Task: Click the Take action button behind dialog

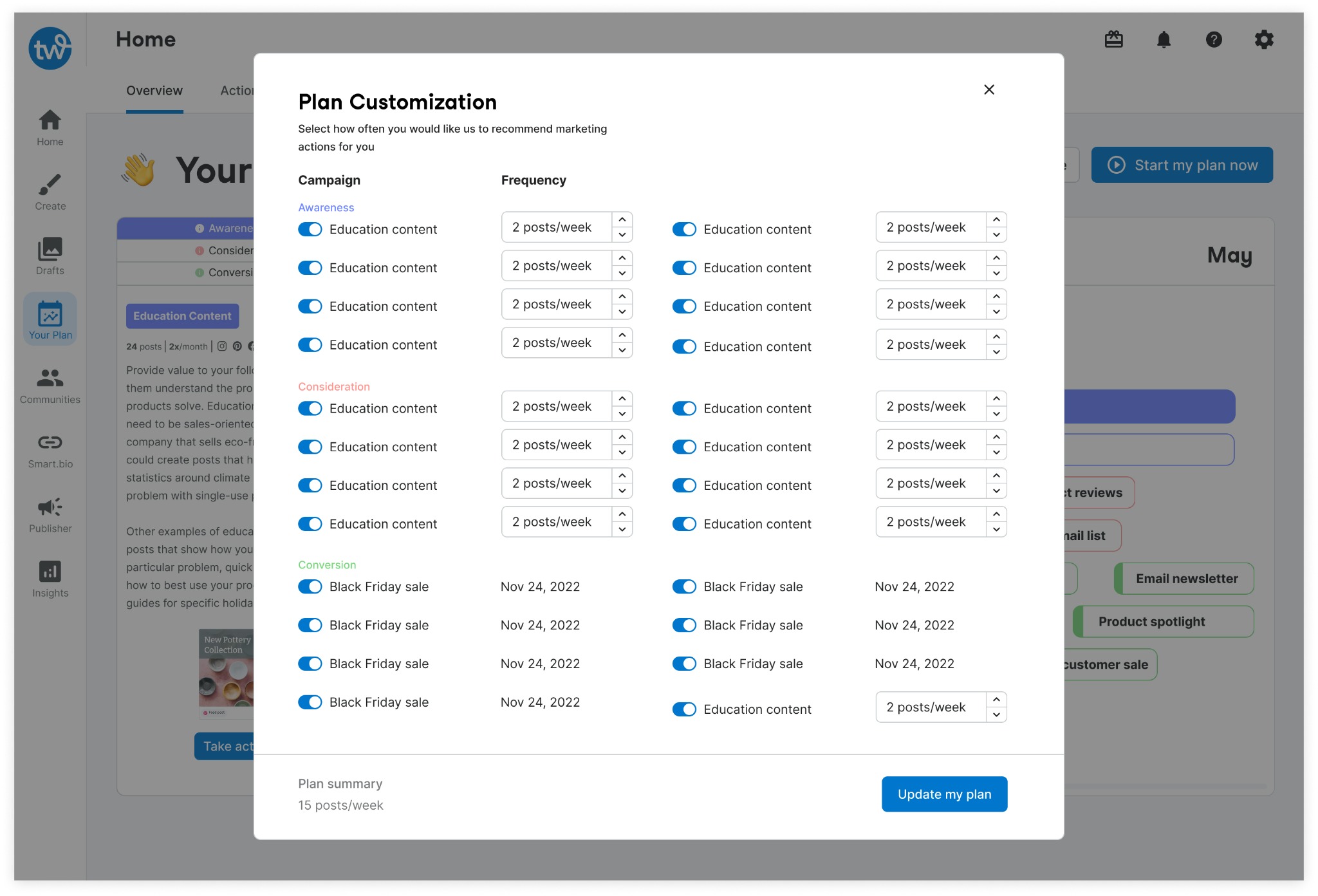Action: 225,746
